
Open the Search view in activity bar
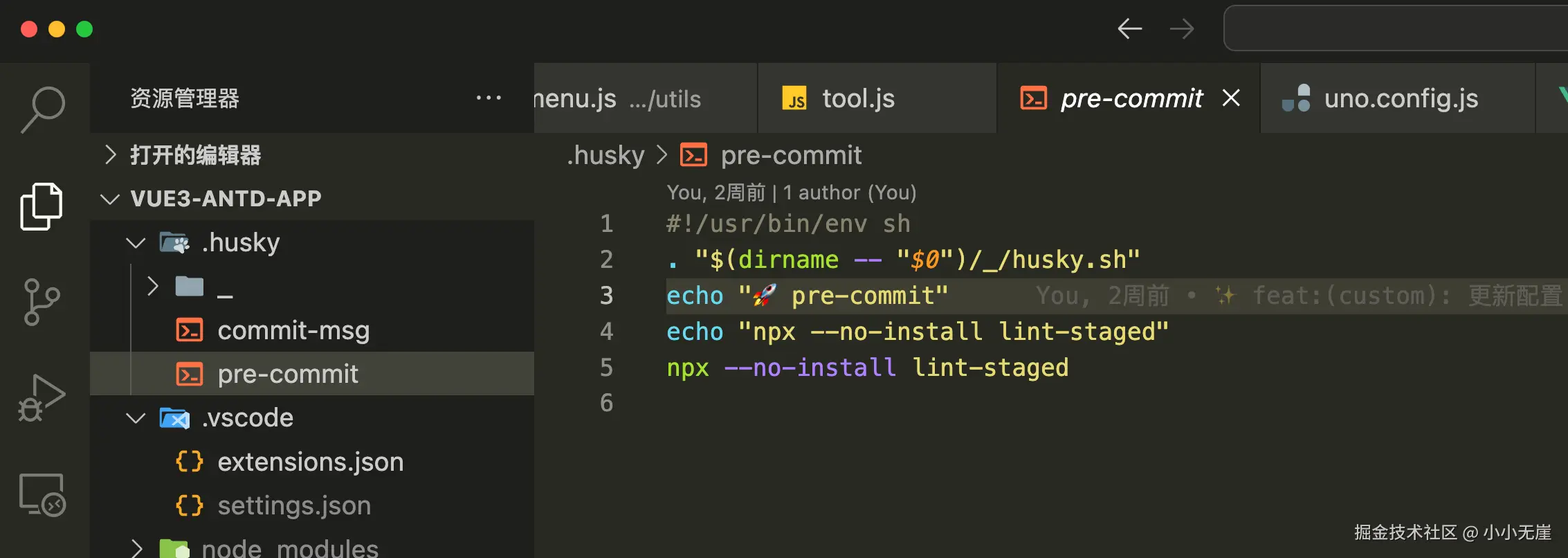(x=43, y=109)
